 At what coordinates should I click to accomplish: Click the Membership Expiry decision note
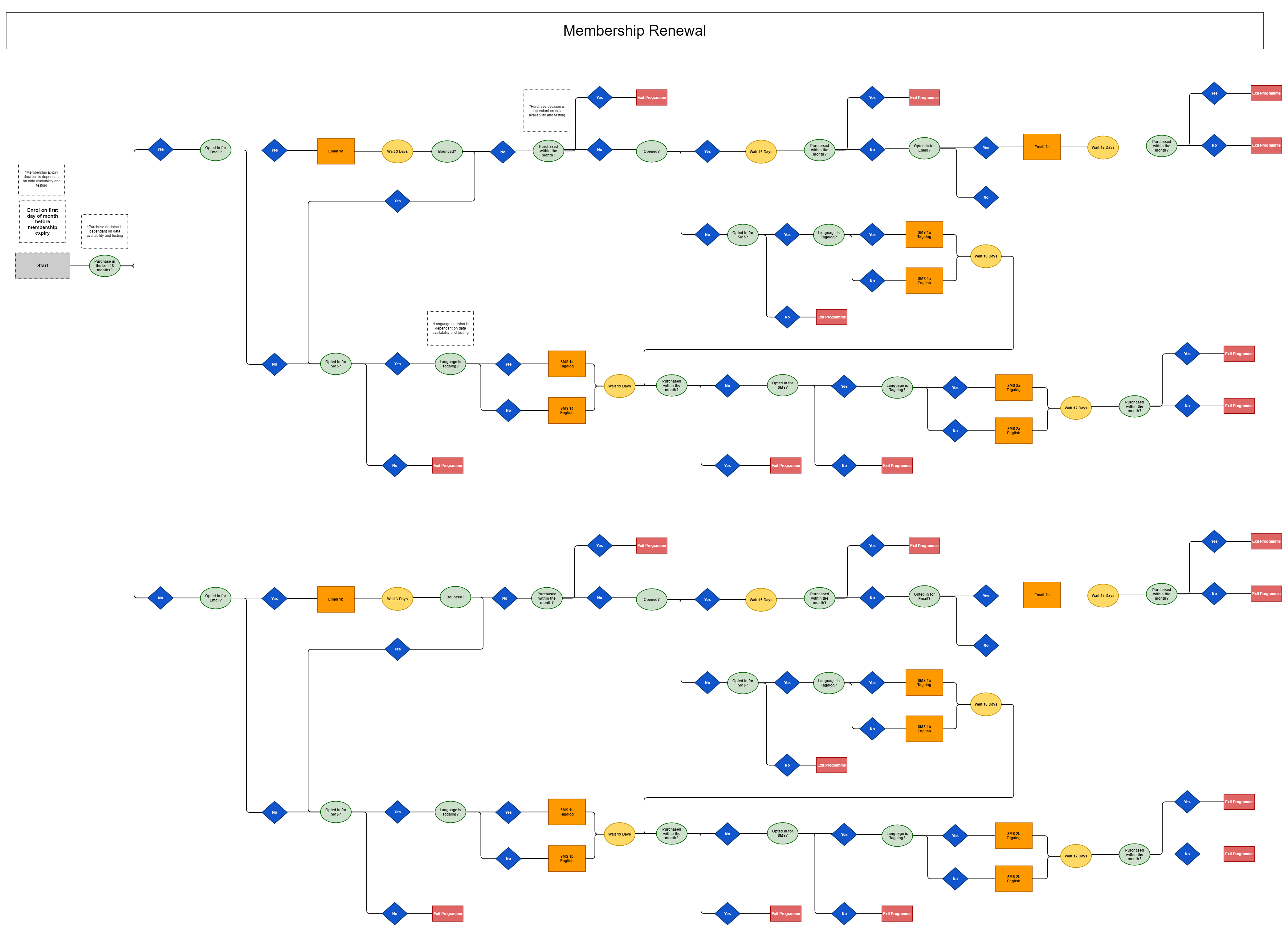point(42,179)
